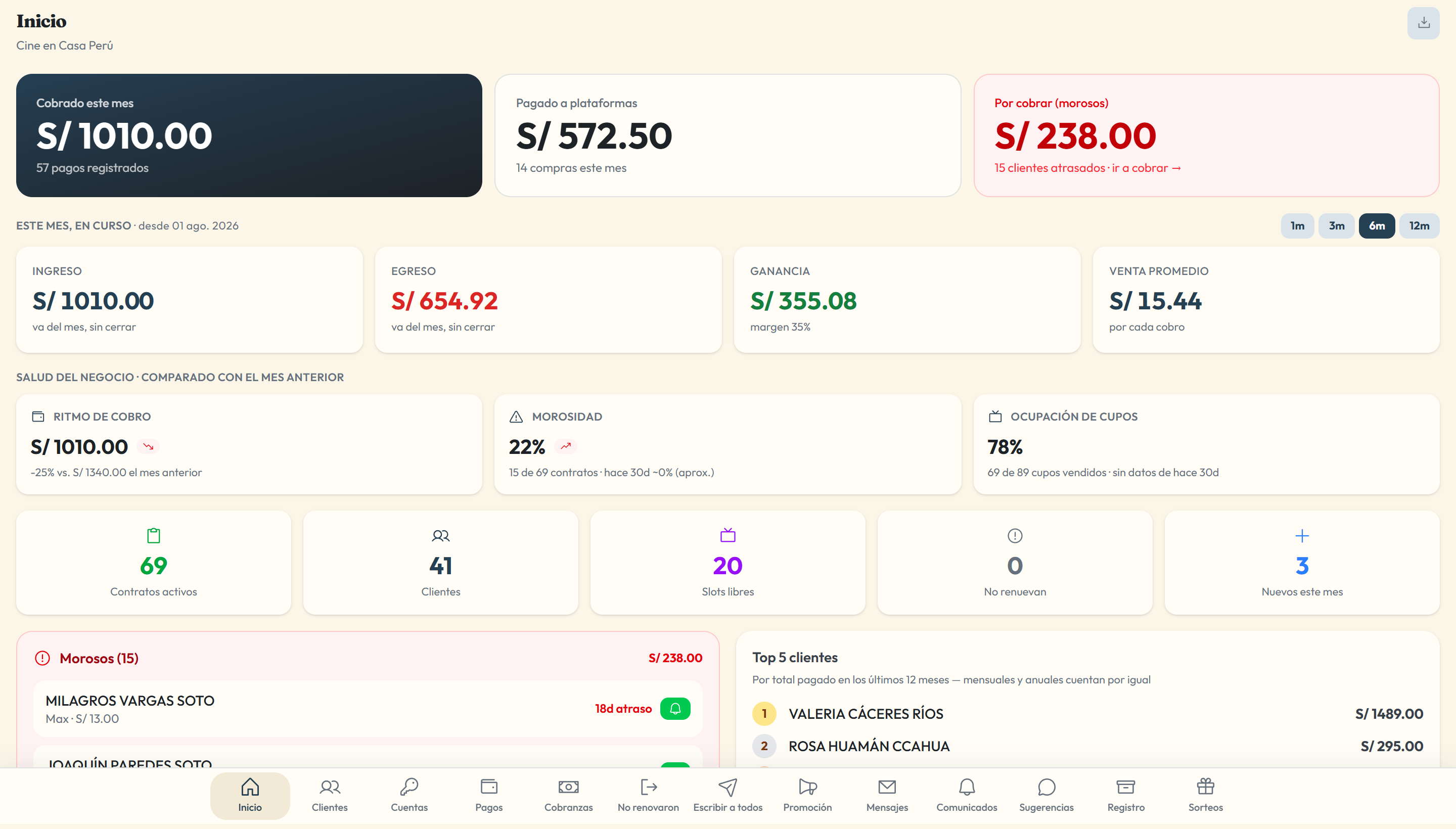Screen dimensions: 1456x829
Task: Open the Slots libres card showing 20
Action: click(727, 563)
